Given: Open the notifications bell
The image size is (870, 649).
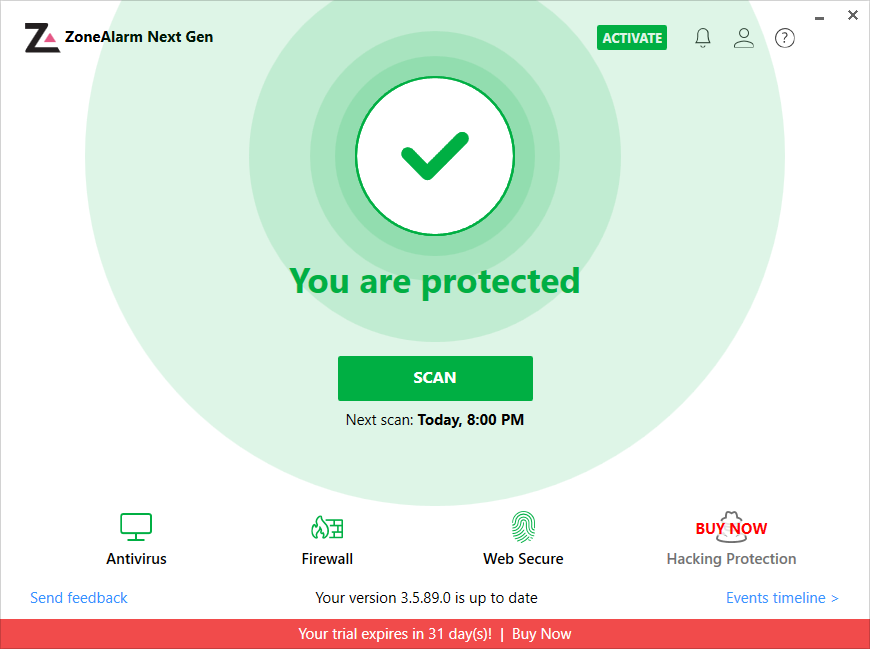Looking at the screenshot, I should click(x=702, y=38).
